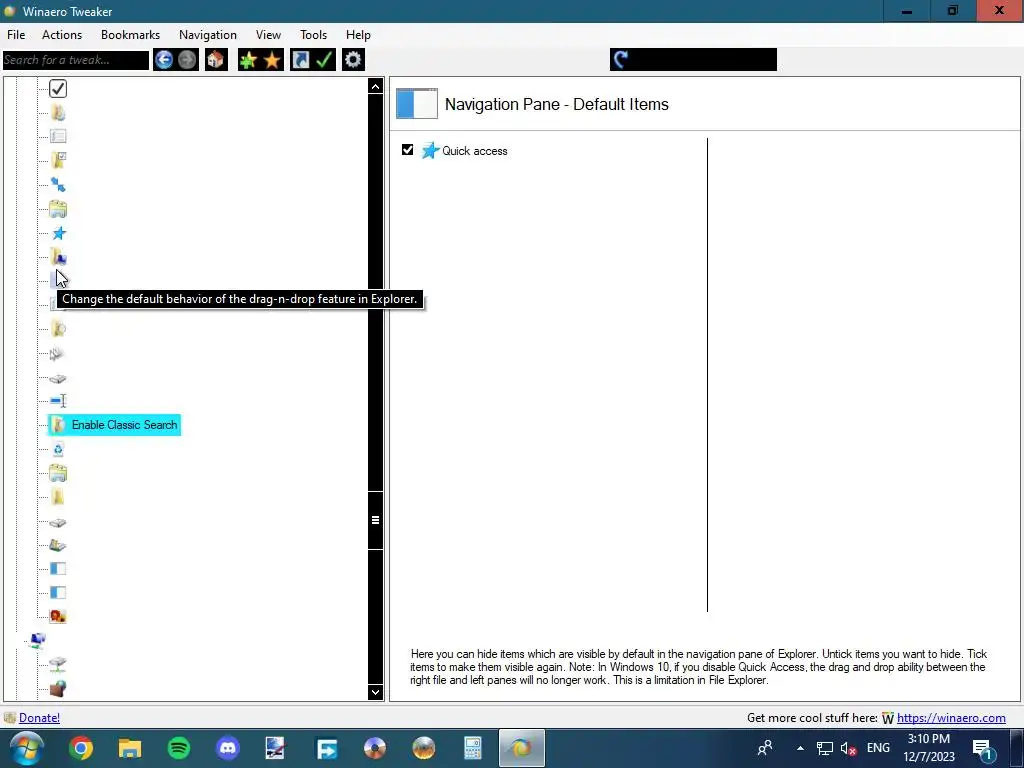Select the recycle bin icon tree item
Screen dimensions: 1024x768
point(58,449)
